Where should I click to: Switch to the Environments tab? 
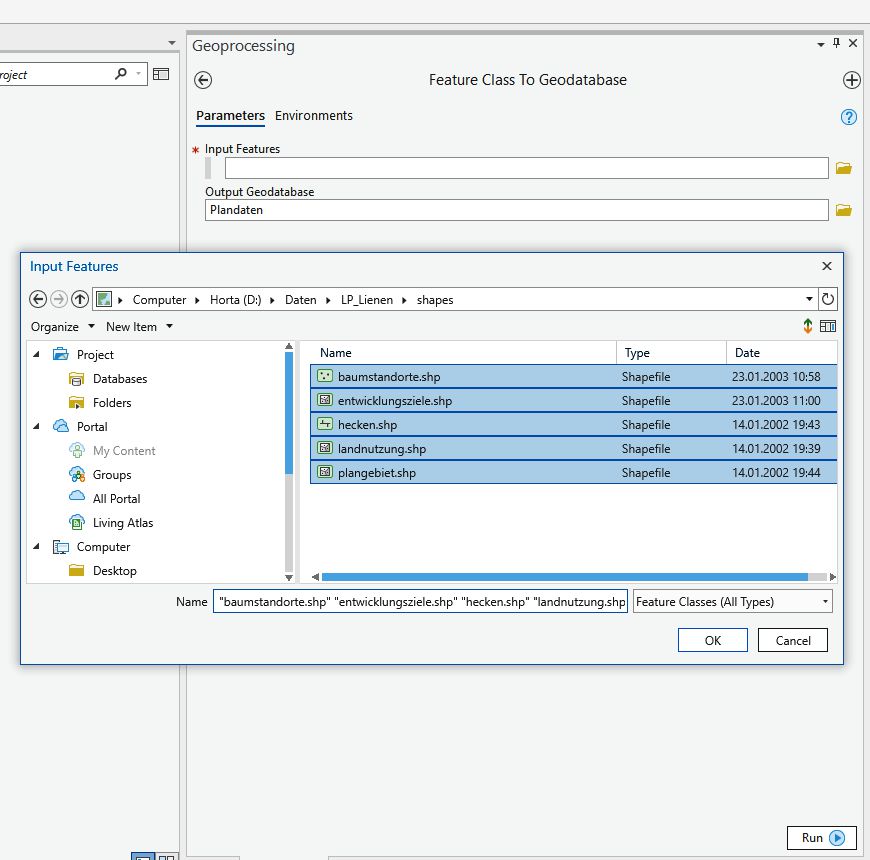point(314,116)
